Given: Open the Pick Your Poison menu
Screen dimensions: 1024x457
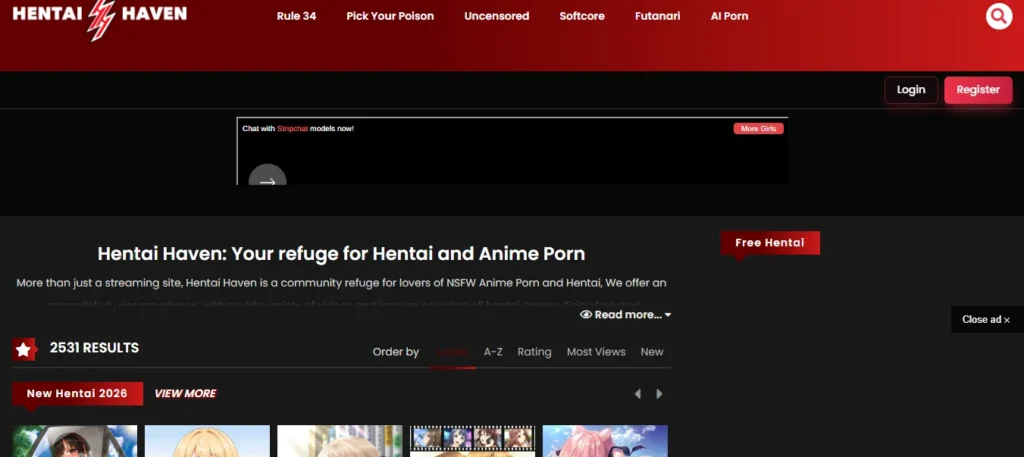Looking at the screenshot, I should [x=390, y=16].
